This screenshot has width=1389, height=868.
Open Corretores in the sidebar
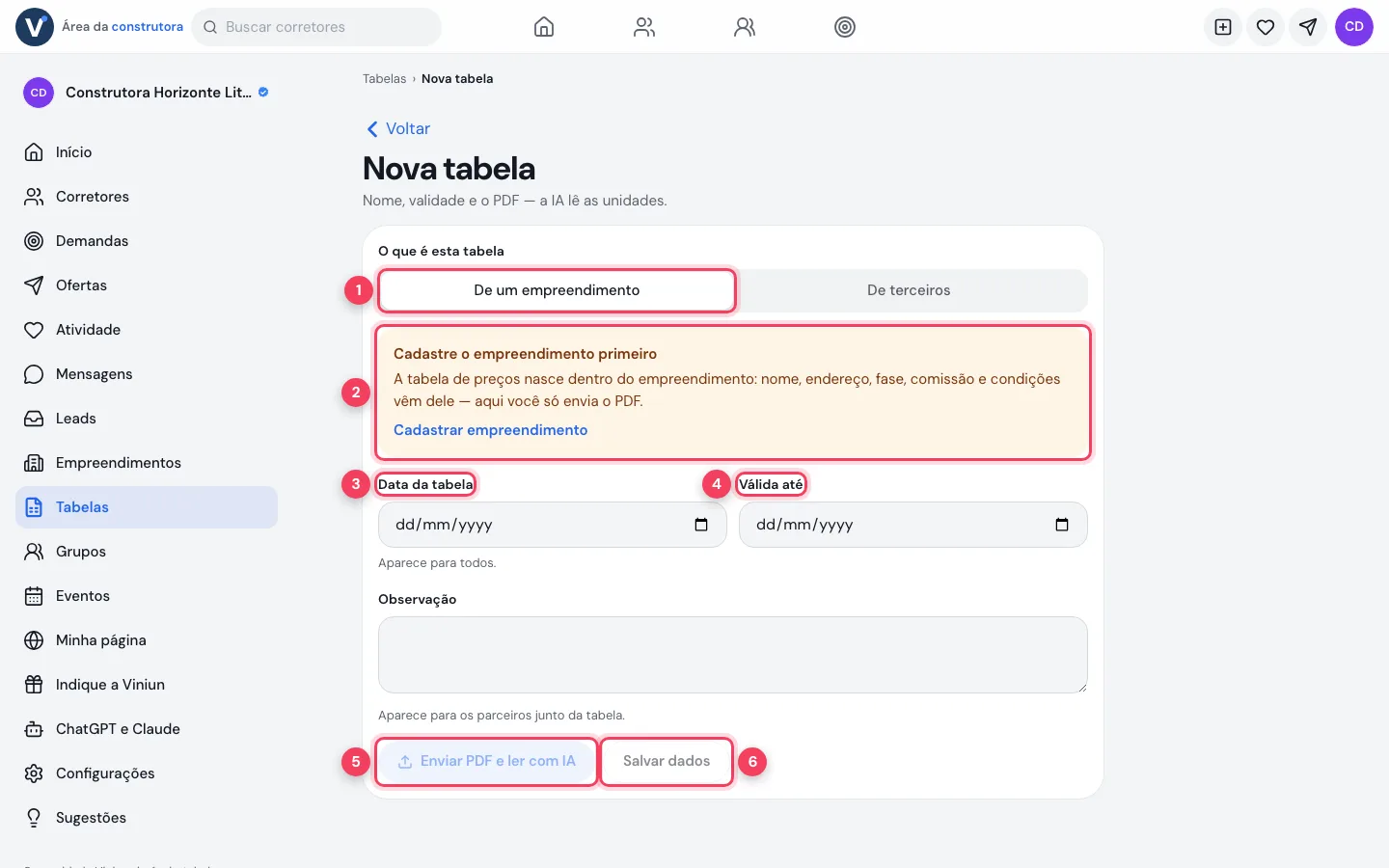(x=147, y=197)
